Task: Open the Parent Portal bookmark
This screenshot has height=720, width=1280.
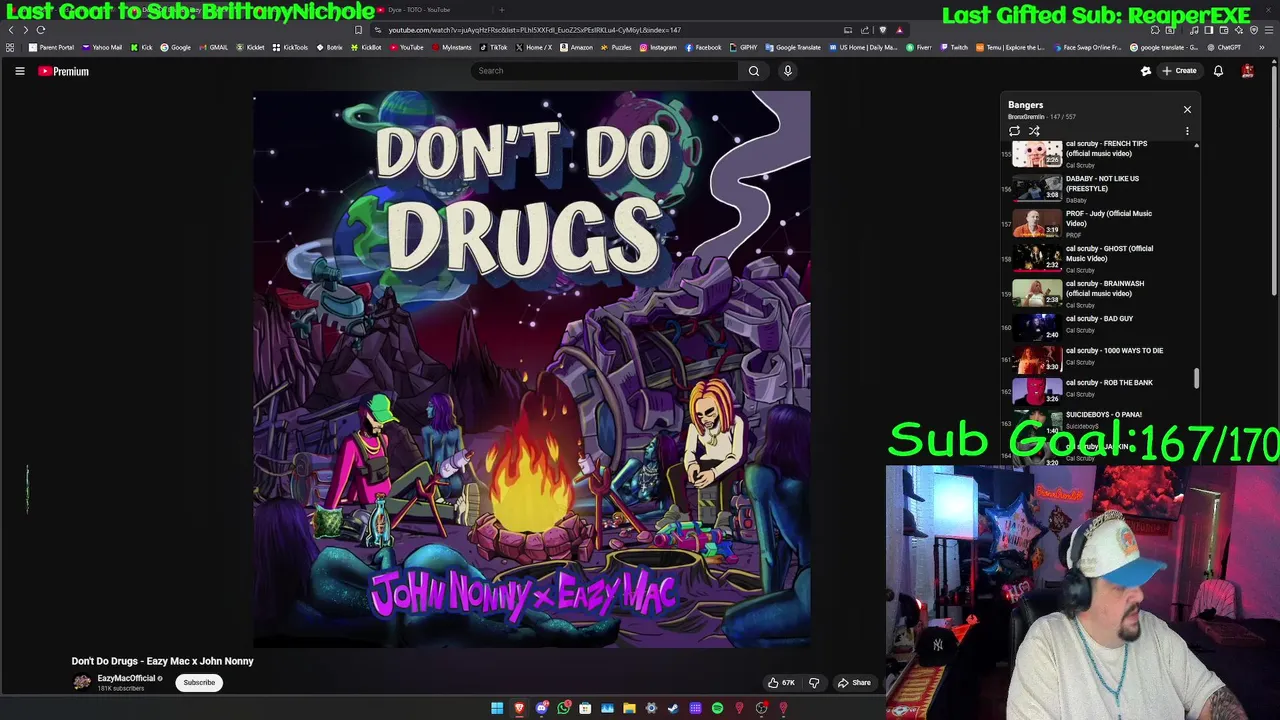Action: point(52,47)
